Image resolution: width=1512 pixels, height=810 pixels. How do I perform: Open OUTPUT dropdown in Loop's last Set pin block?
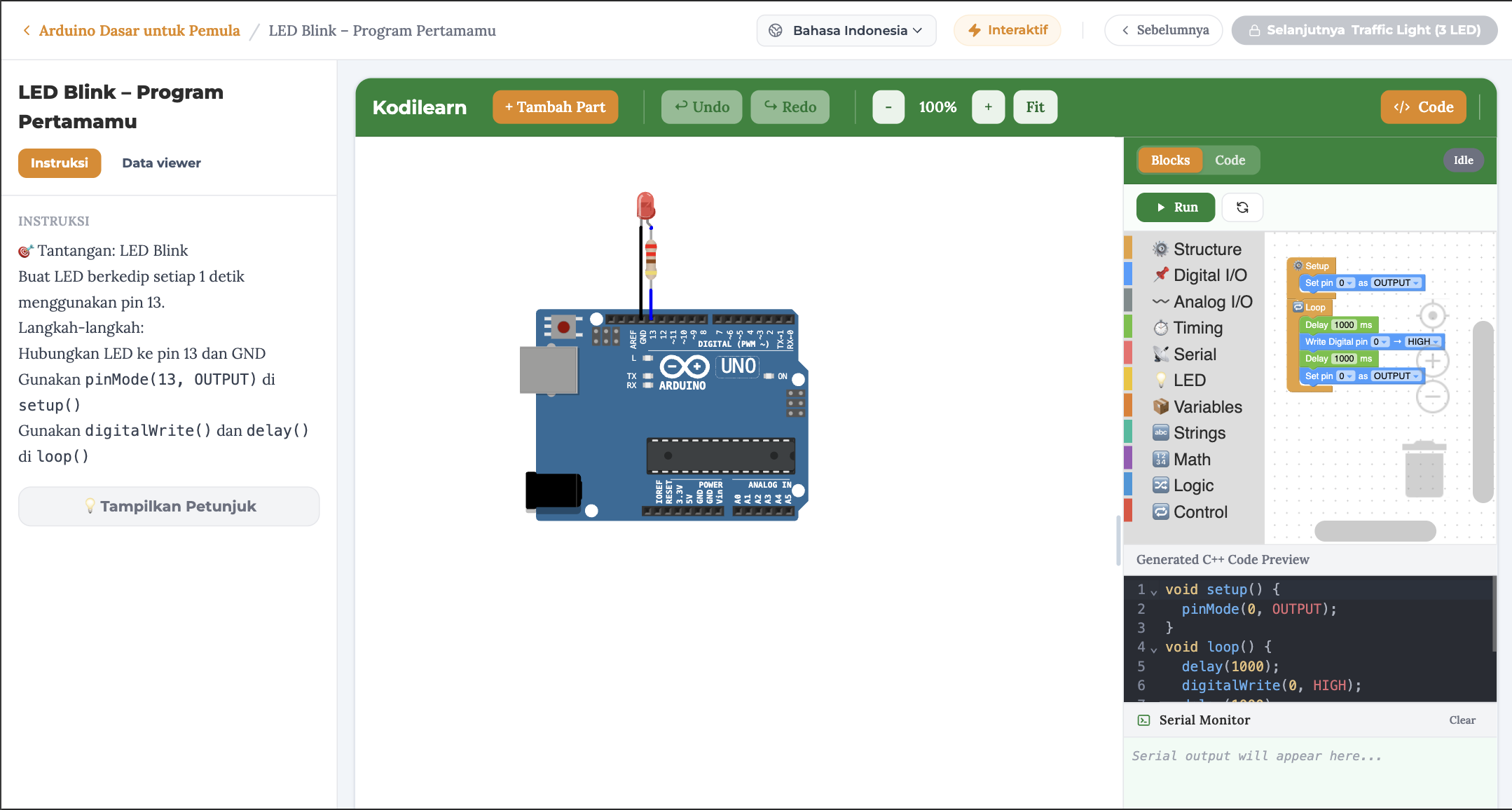pyautogui.click(x=1396, y=376)
